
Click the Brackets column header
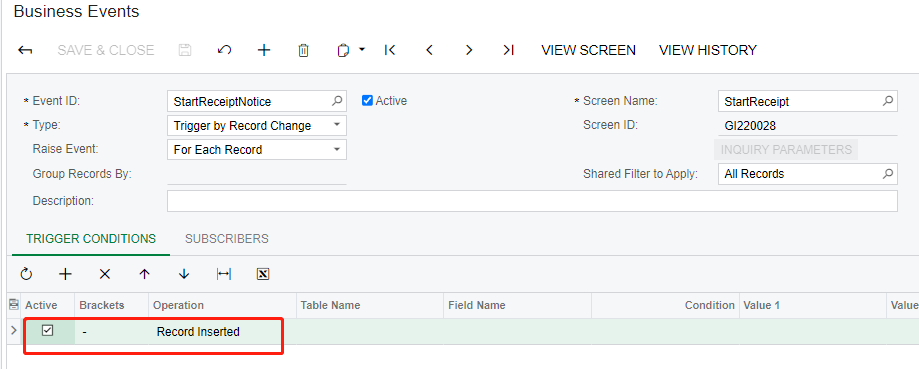(111, 305)
